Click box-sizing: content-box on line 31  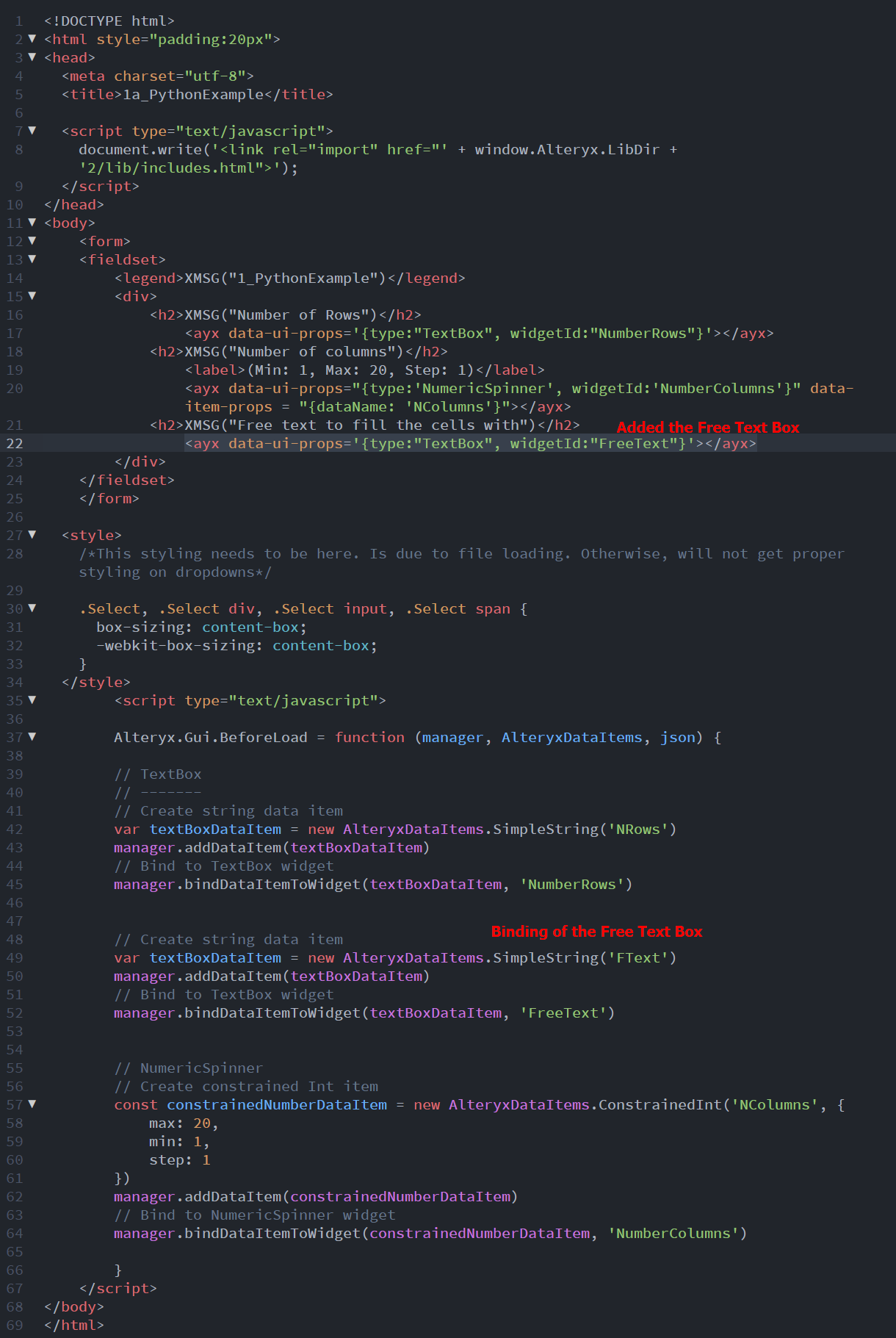pos(202,627)
